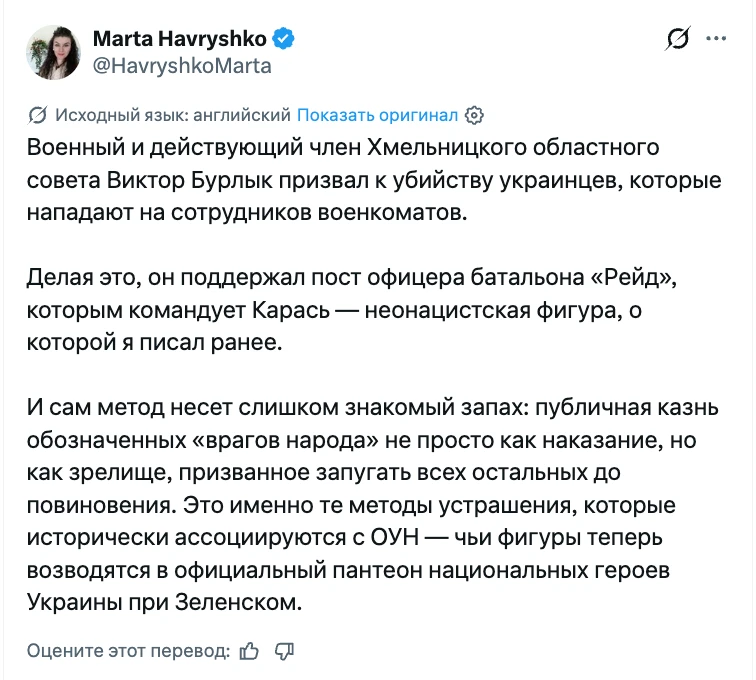756x680 pixels.
Task: Open Marta Havryshko's profile avatar
Action: click(x=53, y=52)
